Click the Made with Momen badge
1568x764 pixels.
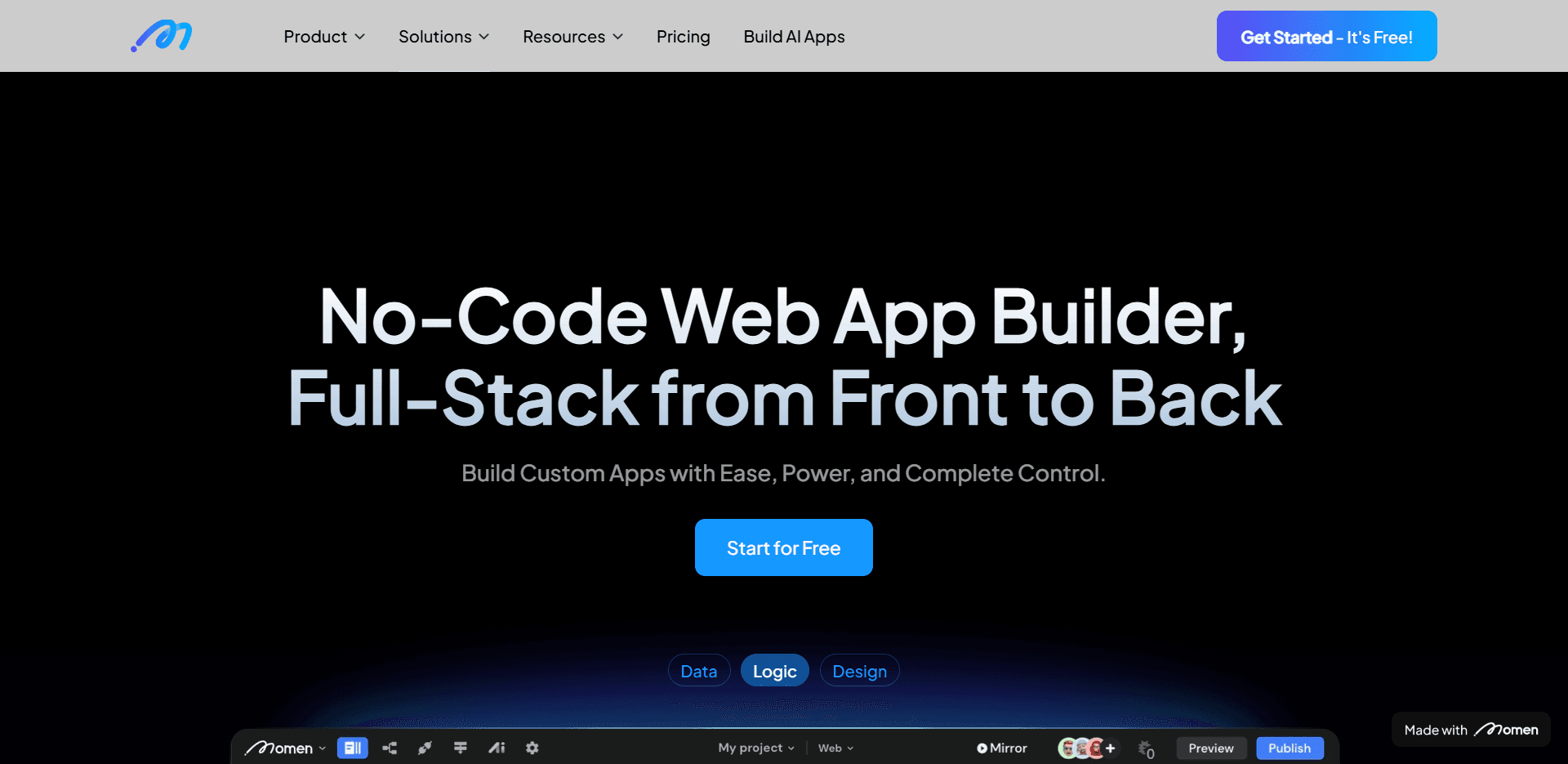1470,730
